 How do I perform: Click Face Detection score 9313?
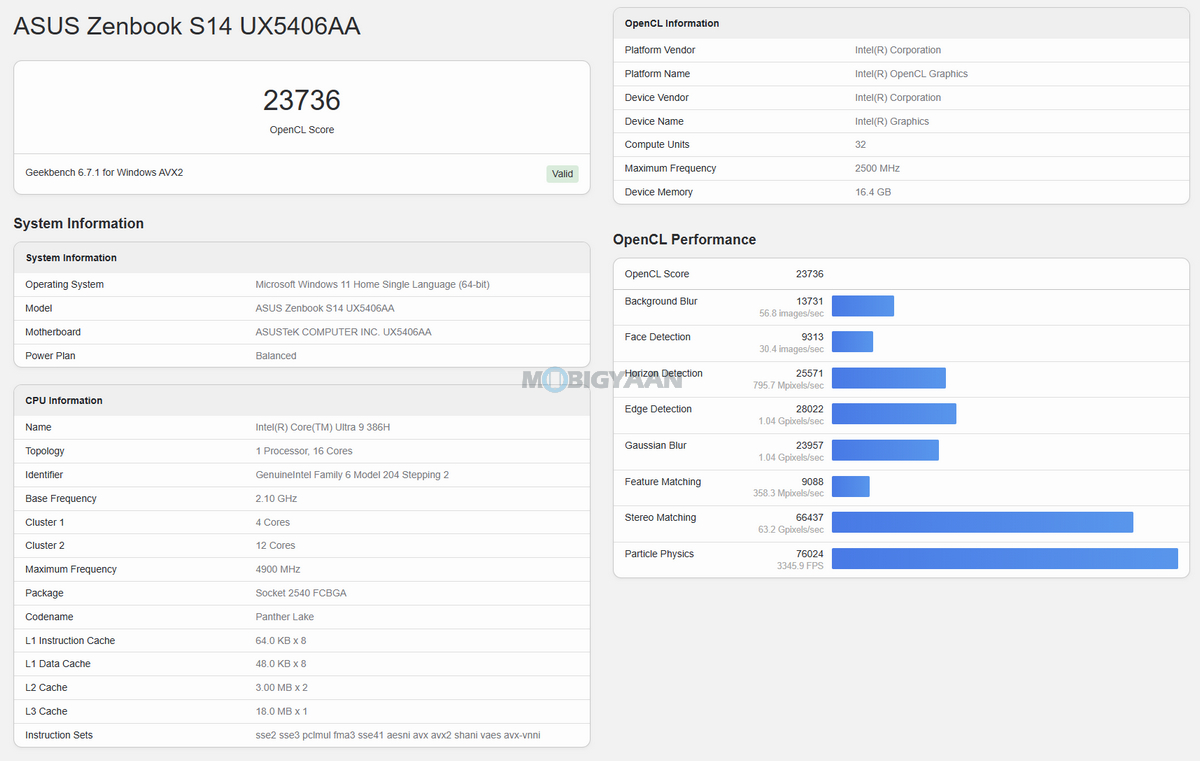point(813,337)
